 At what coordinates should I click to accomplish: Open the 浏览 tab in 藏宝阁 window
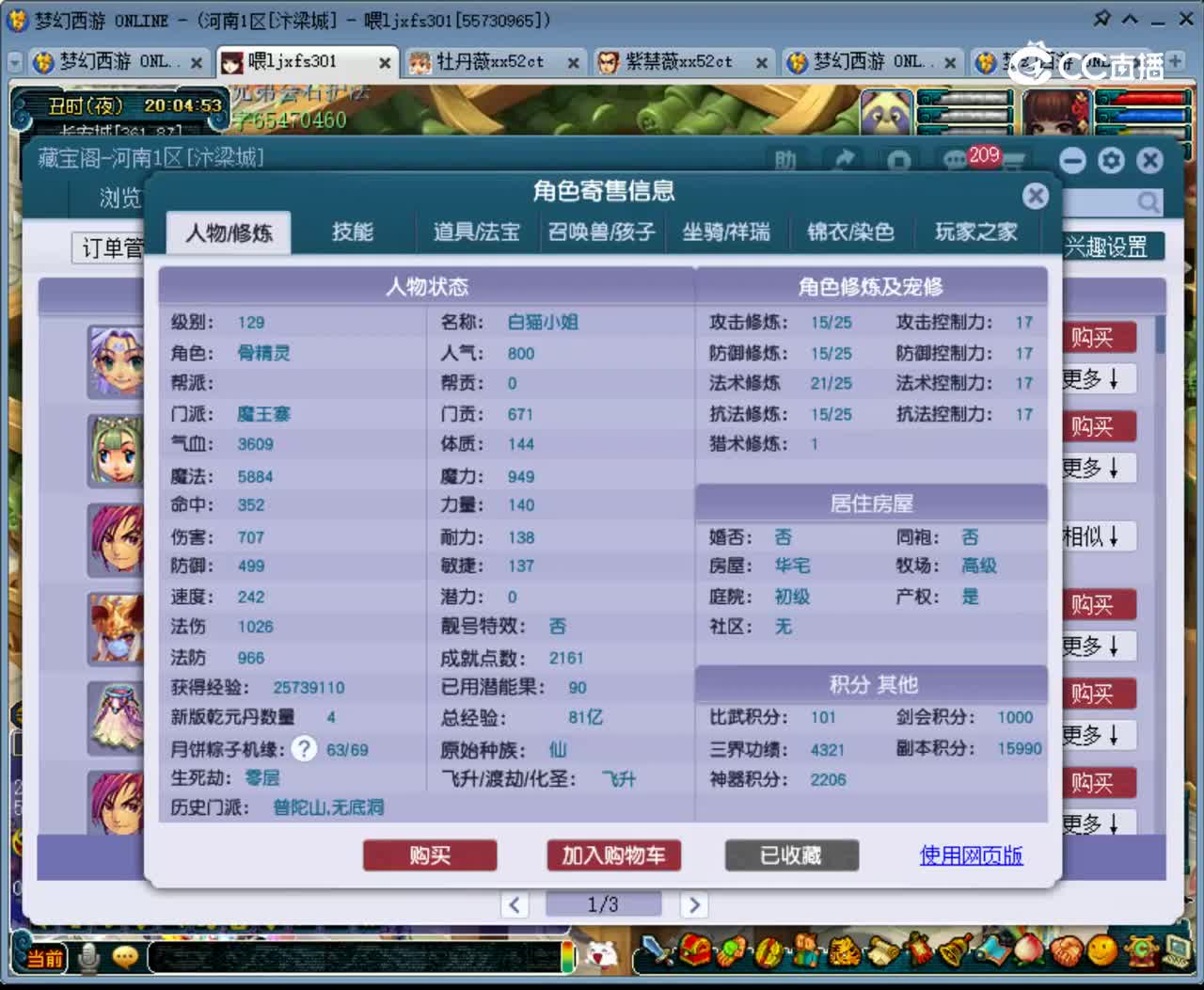click(119, 198)
